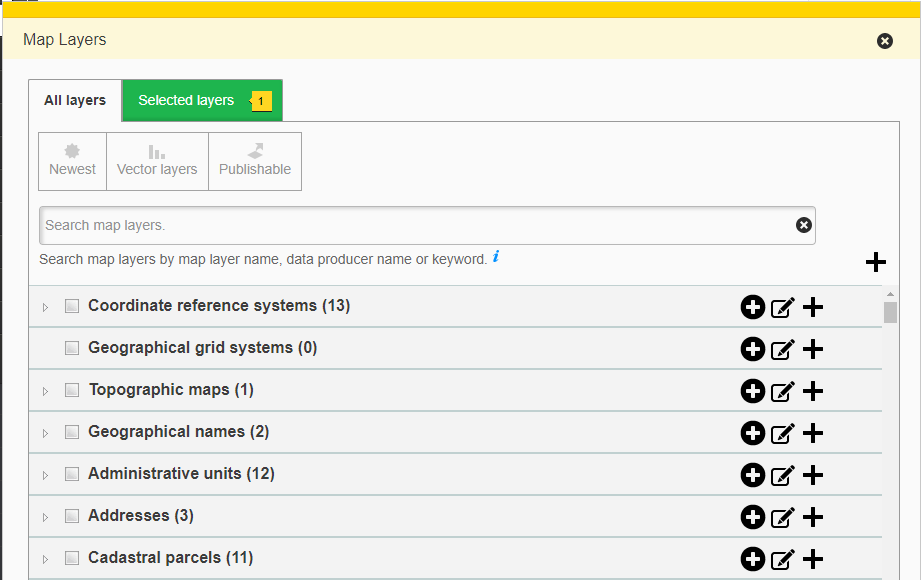Select the All layers tab
This screenshot has height=580, width=921.
[x=74, y=100]
